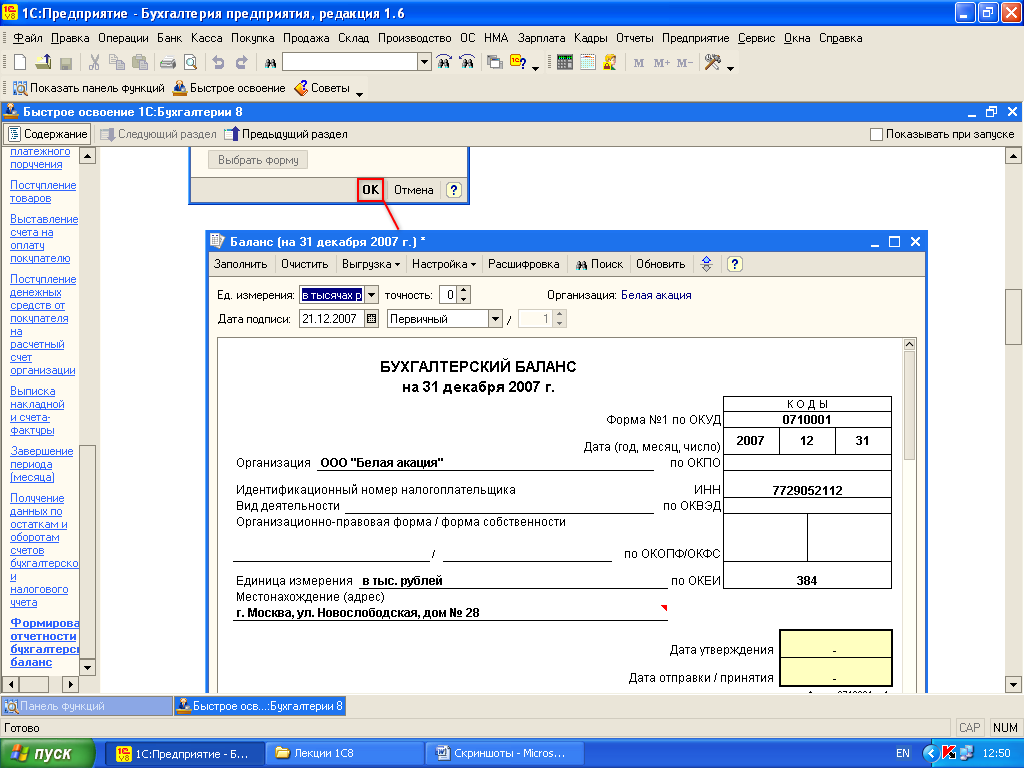Expand Ед. измерения dropdown arrow
The height and width of the screenshot is (768, 1024).
click(x=371, y=295)
